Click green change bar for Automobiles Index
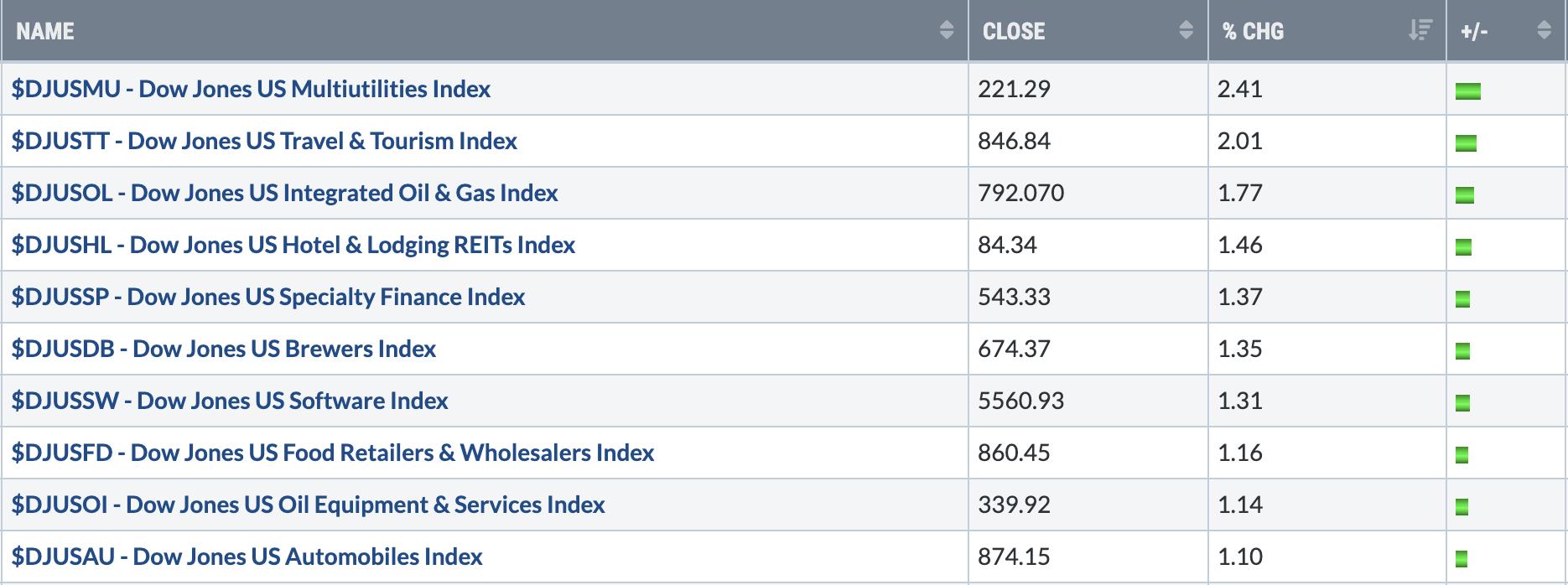The height and width of the screenshot is (585, 1568). (1462, 559)
